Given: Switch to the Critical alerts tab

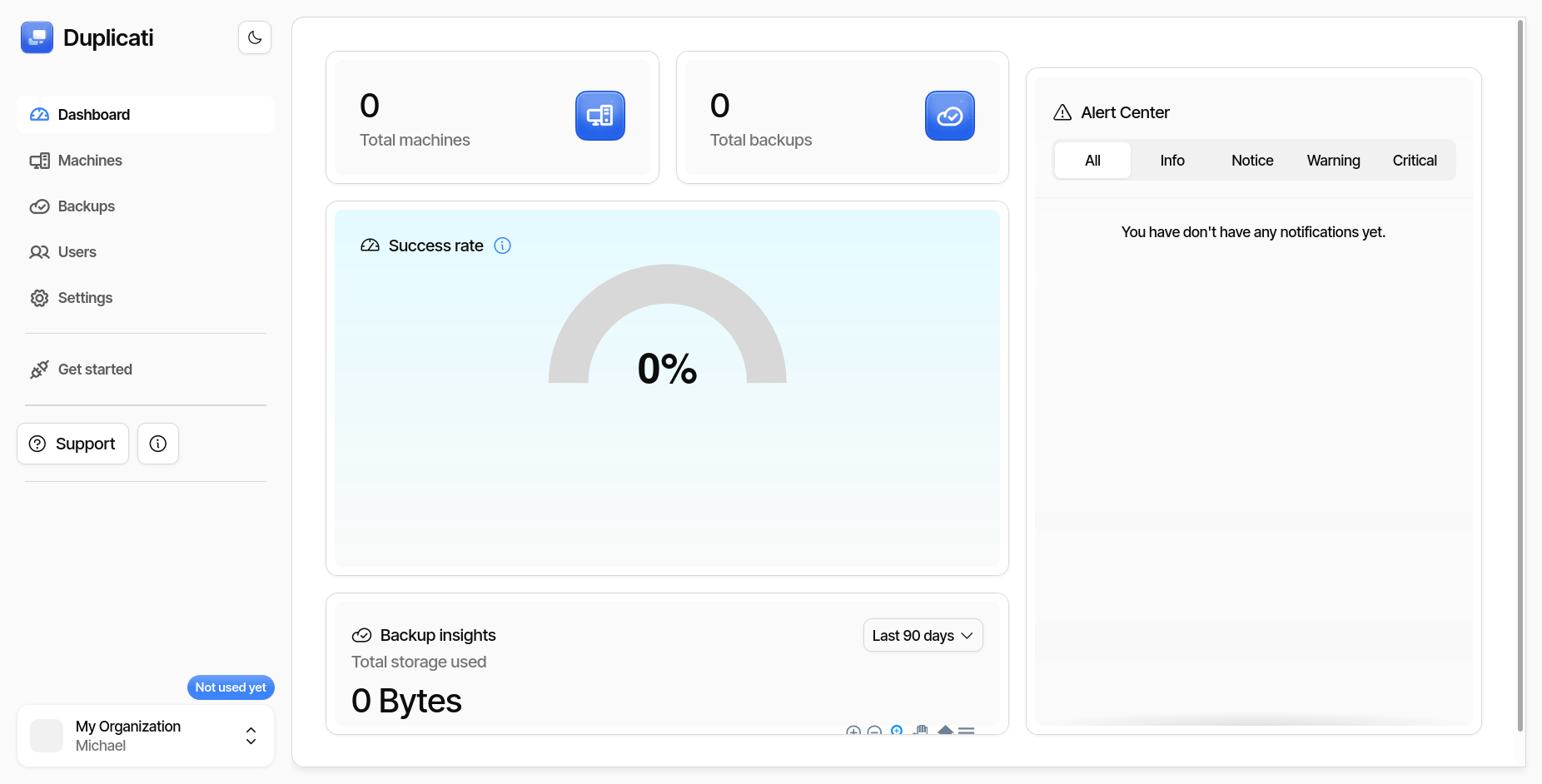Looking at the screenshot, I should point(1414,161).
